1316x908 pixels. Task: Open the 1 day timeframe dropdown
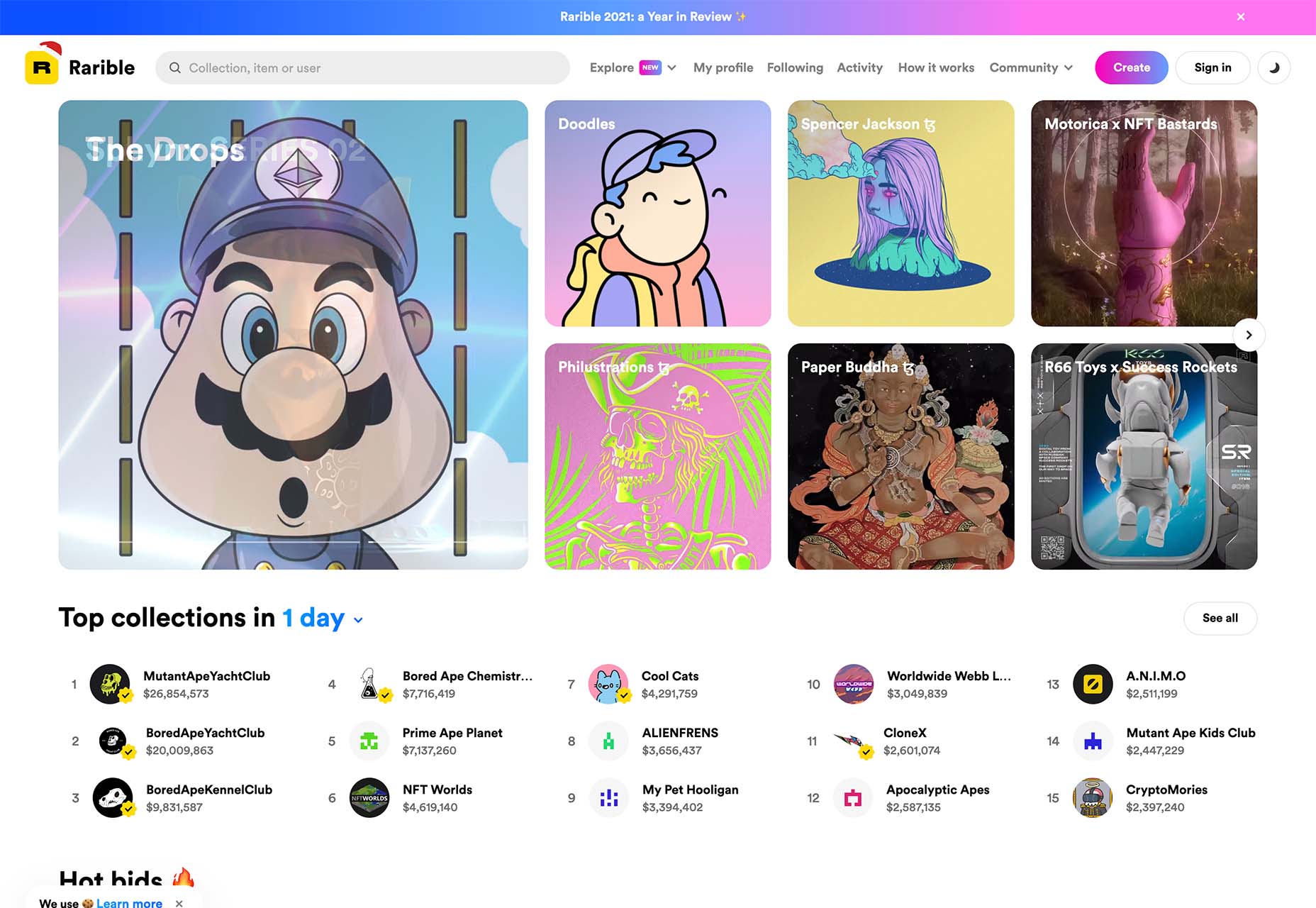coord(323,618)
